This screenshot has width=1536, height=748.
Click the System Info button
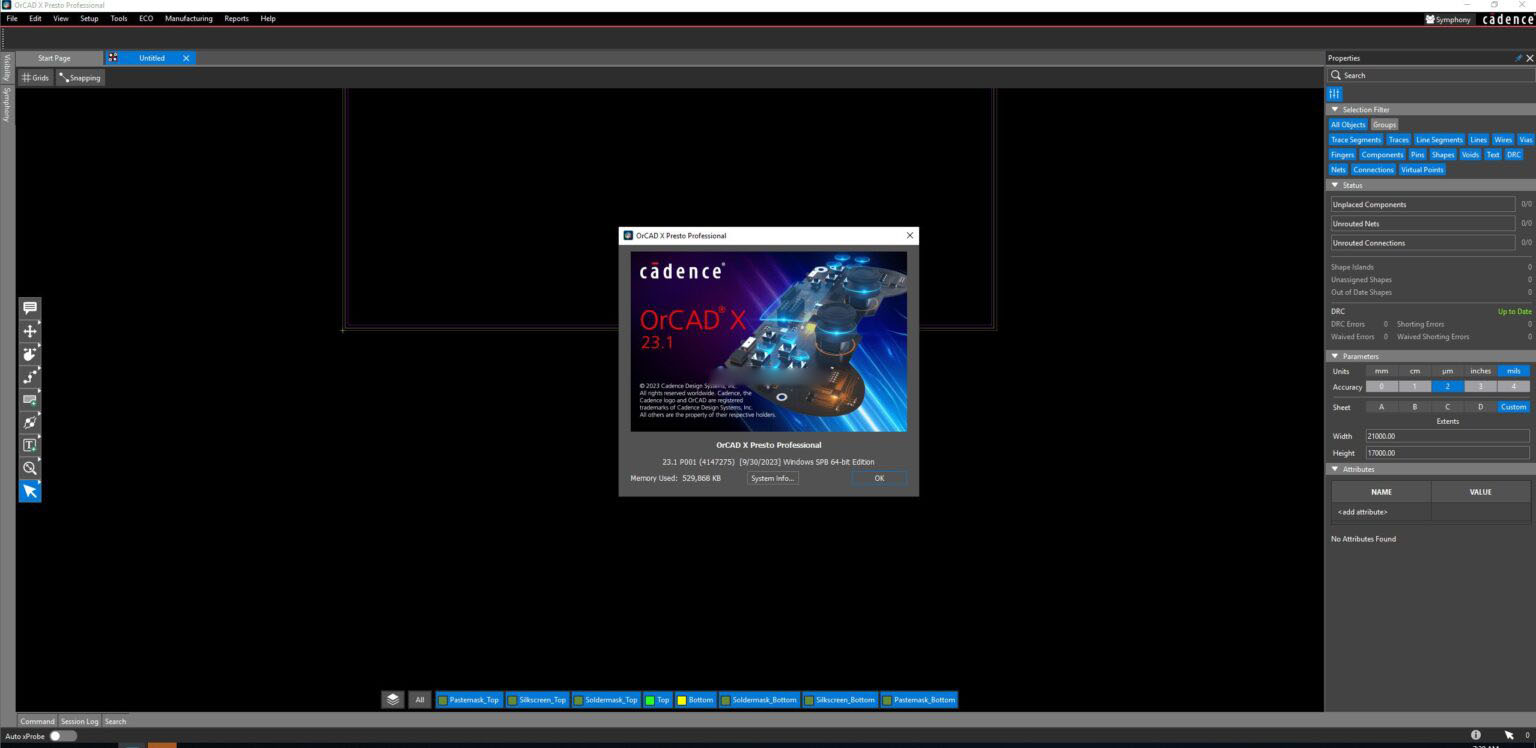point(773,478)
